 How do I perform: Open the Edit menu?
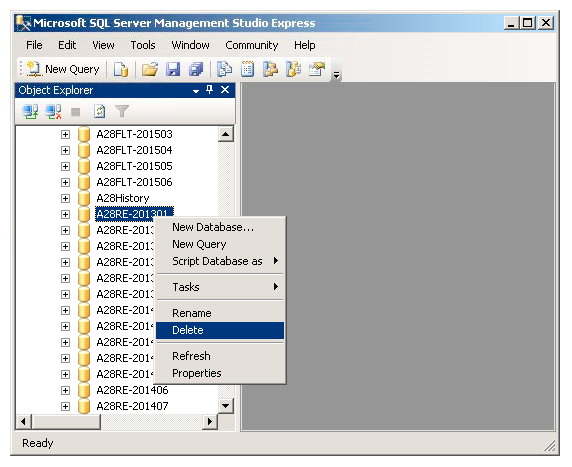(67, 45)
